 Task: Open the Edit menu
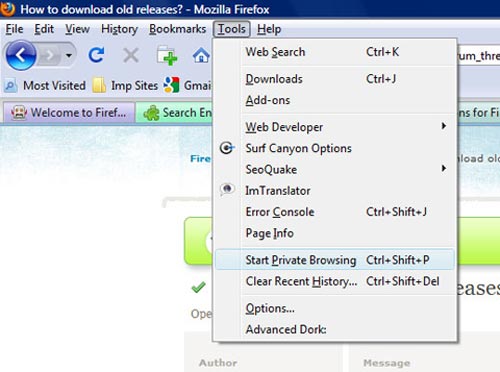pyautogui.click(x=44, y=29)
